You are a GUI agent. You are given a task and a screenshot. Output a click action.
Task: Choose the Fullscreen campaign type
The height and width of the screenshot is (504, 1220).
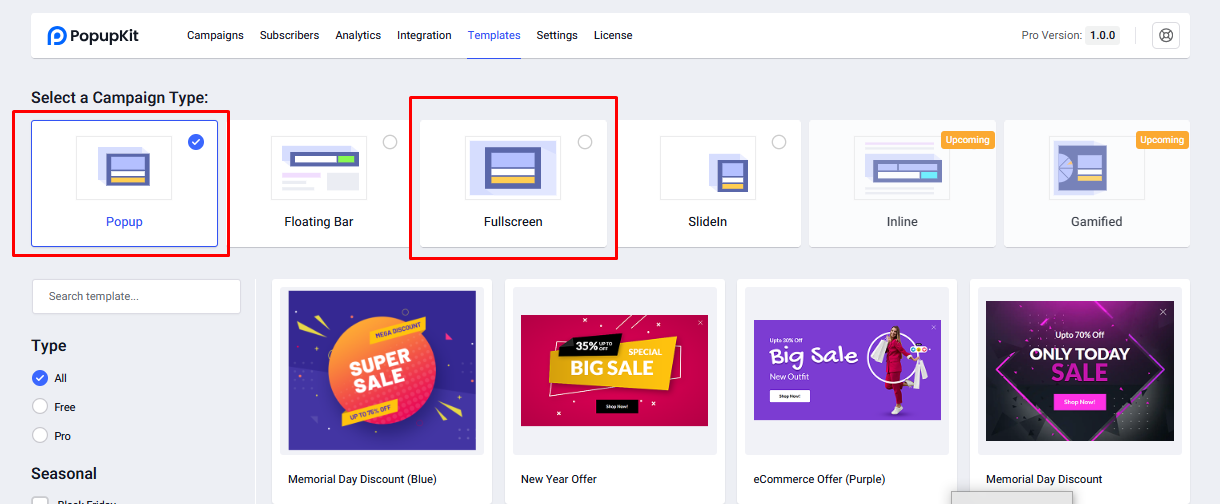tap(513, 183)
